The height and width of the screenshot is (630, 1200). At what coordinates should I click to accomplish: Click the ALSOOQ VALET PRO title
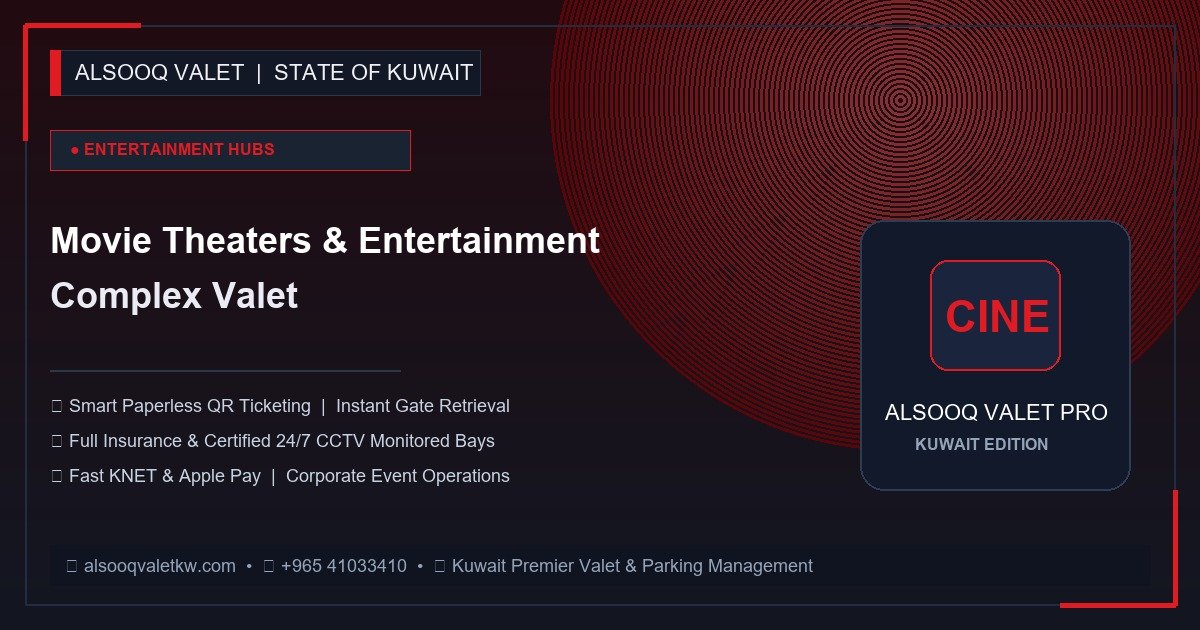[x=996, y=412]
